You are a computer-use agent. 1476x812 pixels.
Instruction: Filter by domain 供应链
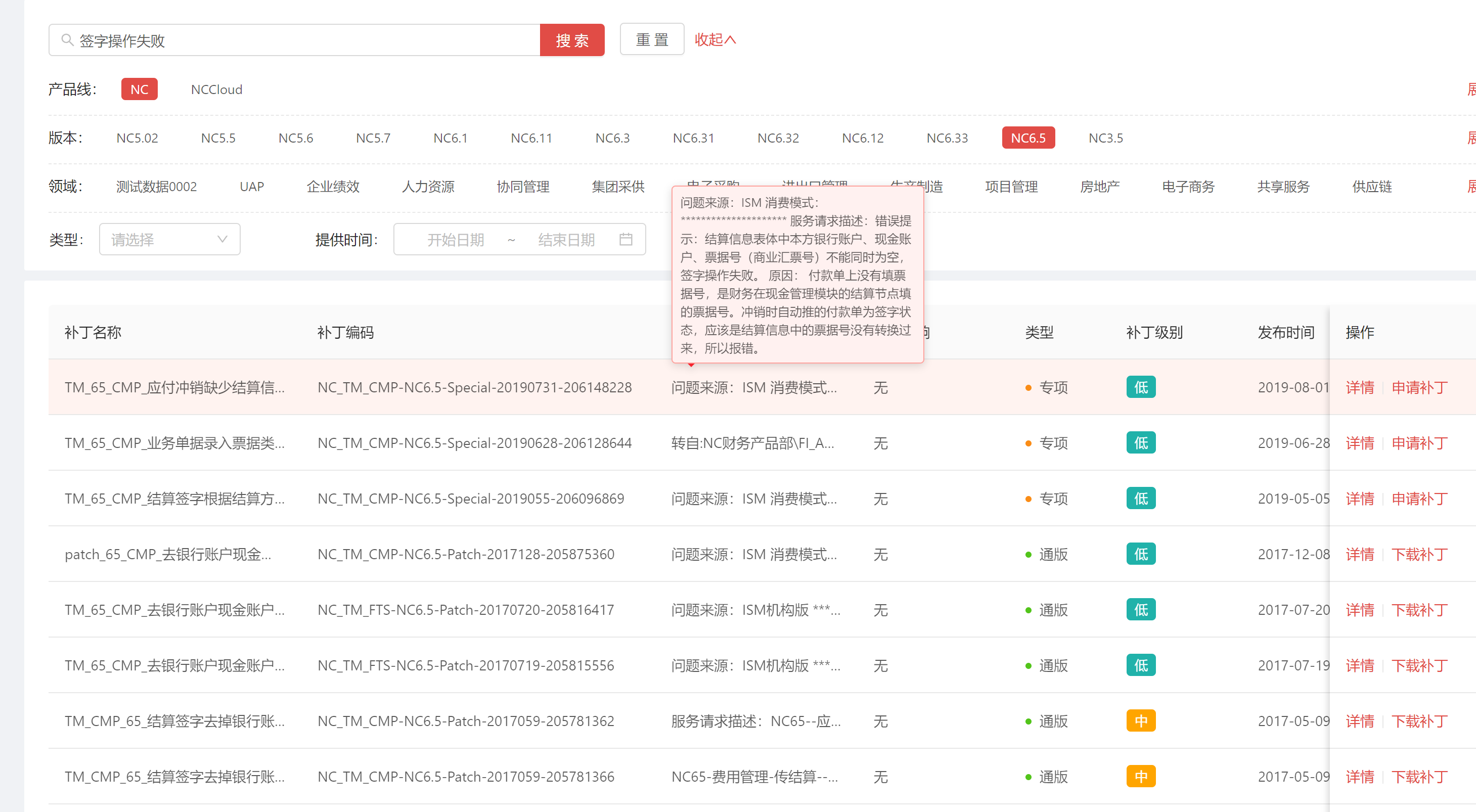(x=1372, y=187)
